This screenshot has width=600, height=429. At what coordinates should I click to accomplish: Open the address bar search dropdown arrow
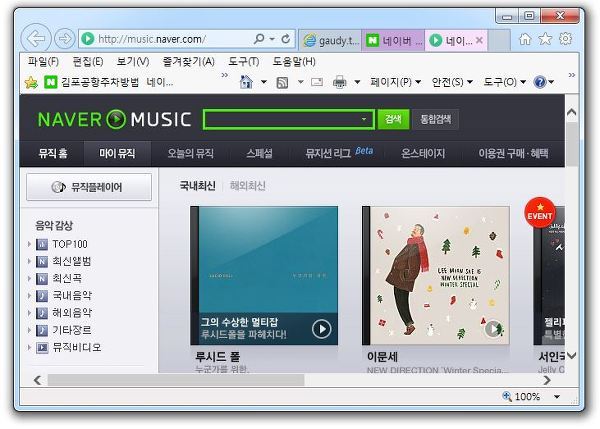point(272,39)
